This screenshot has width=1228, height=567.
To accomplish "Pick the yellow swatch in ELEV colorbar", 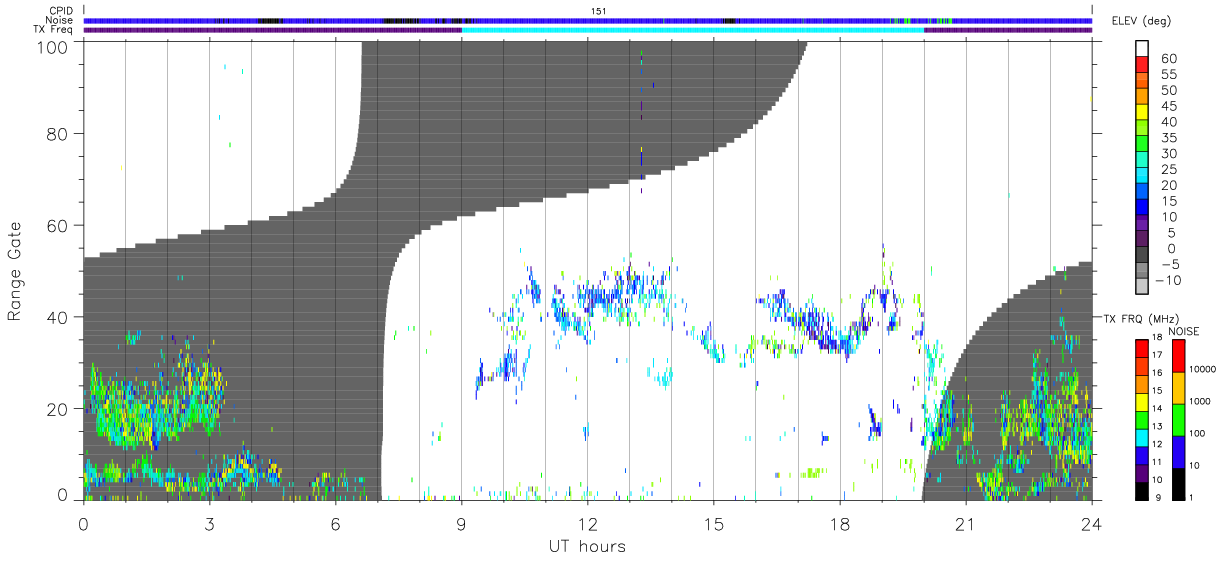I will point(1143,113).
